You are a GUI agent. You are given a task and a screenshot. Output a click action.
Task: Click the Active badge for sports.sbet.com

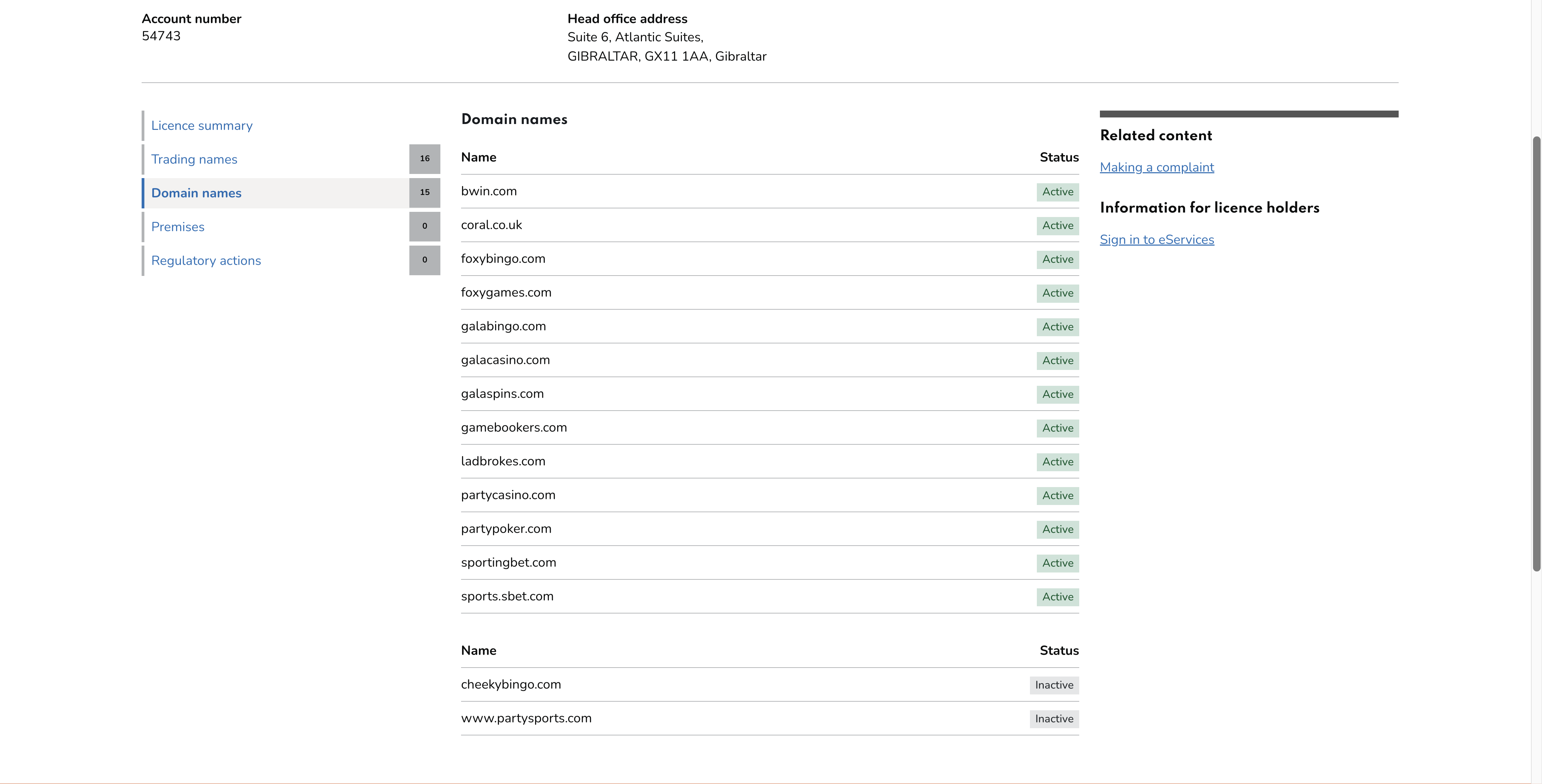[x=1058, y=597]
